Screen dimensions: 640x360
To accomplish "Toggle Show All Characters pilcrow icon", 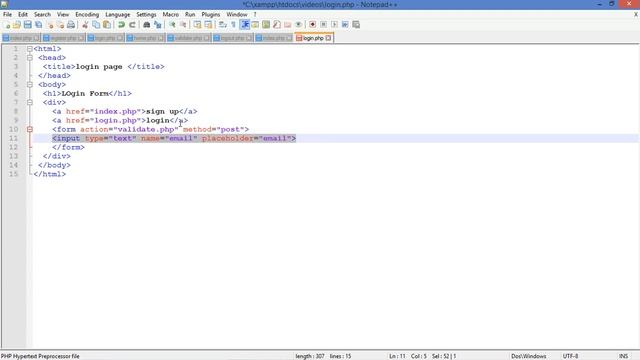I will click(x=233, y=25).
